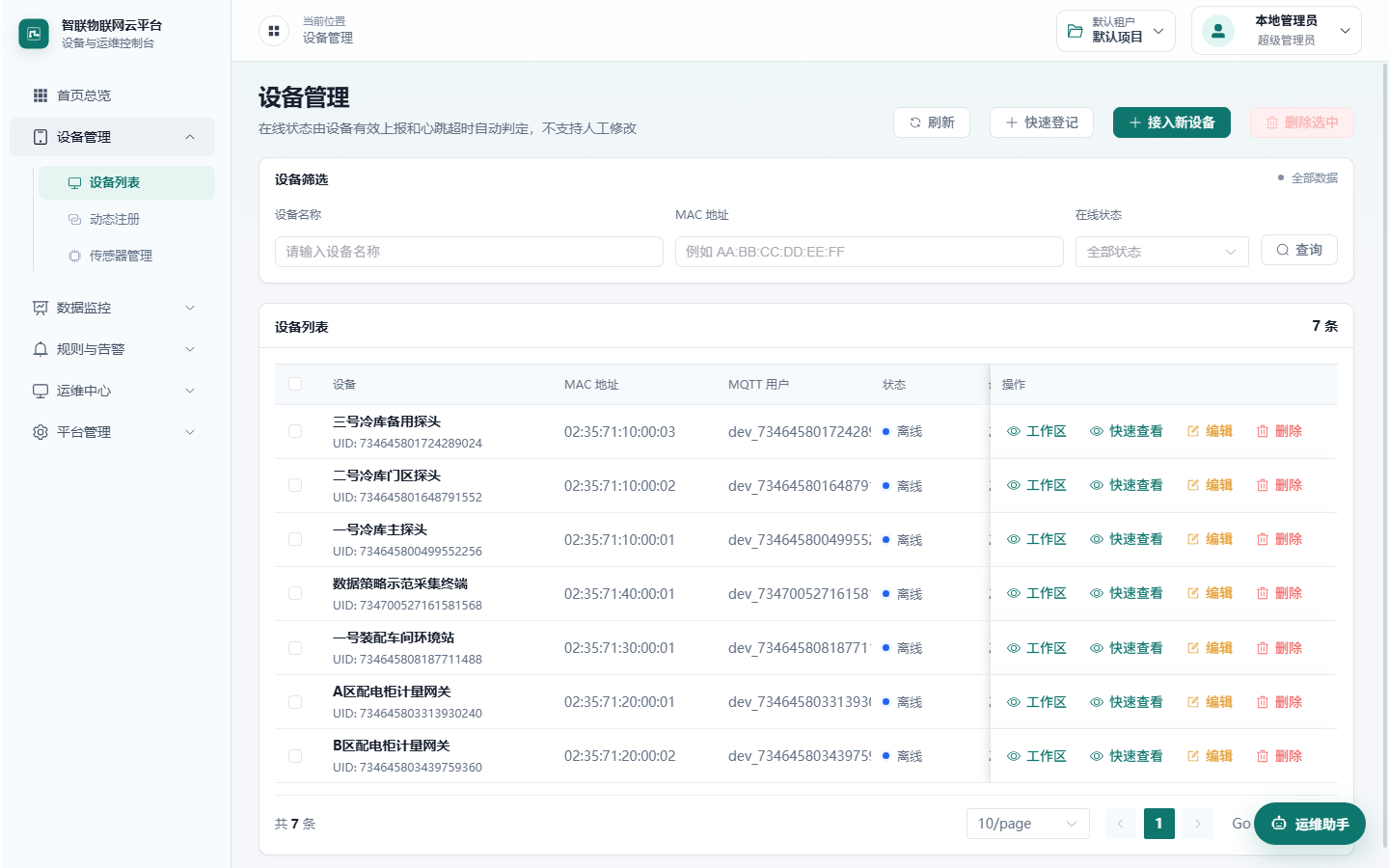Expand the 运维中心 sidebar group

[x=112, y=391]
